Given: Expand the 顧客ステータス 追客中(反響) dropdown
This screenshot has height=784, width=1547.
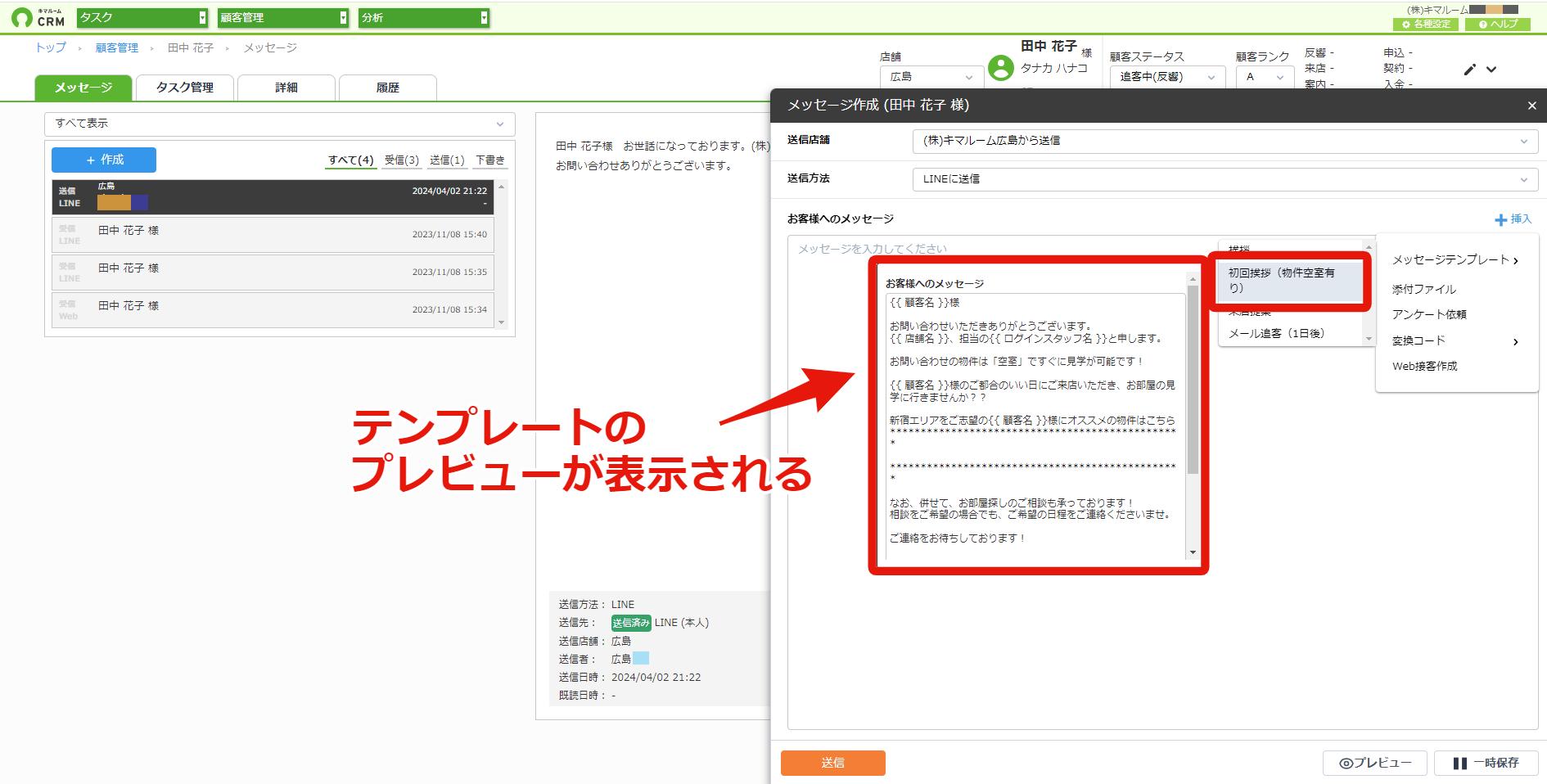Looking at the screenshot, I should [1167, 77].
